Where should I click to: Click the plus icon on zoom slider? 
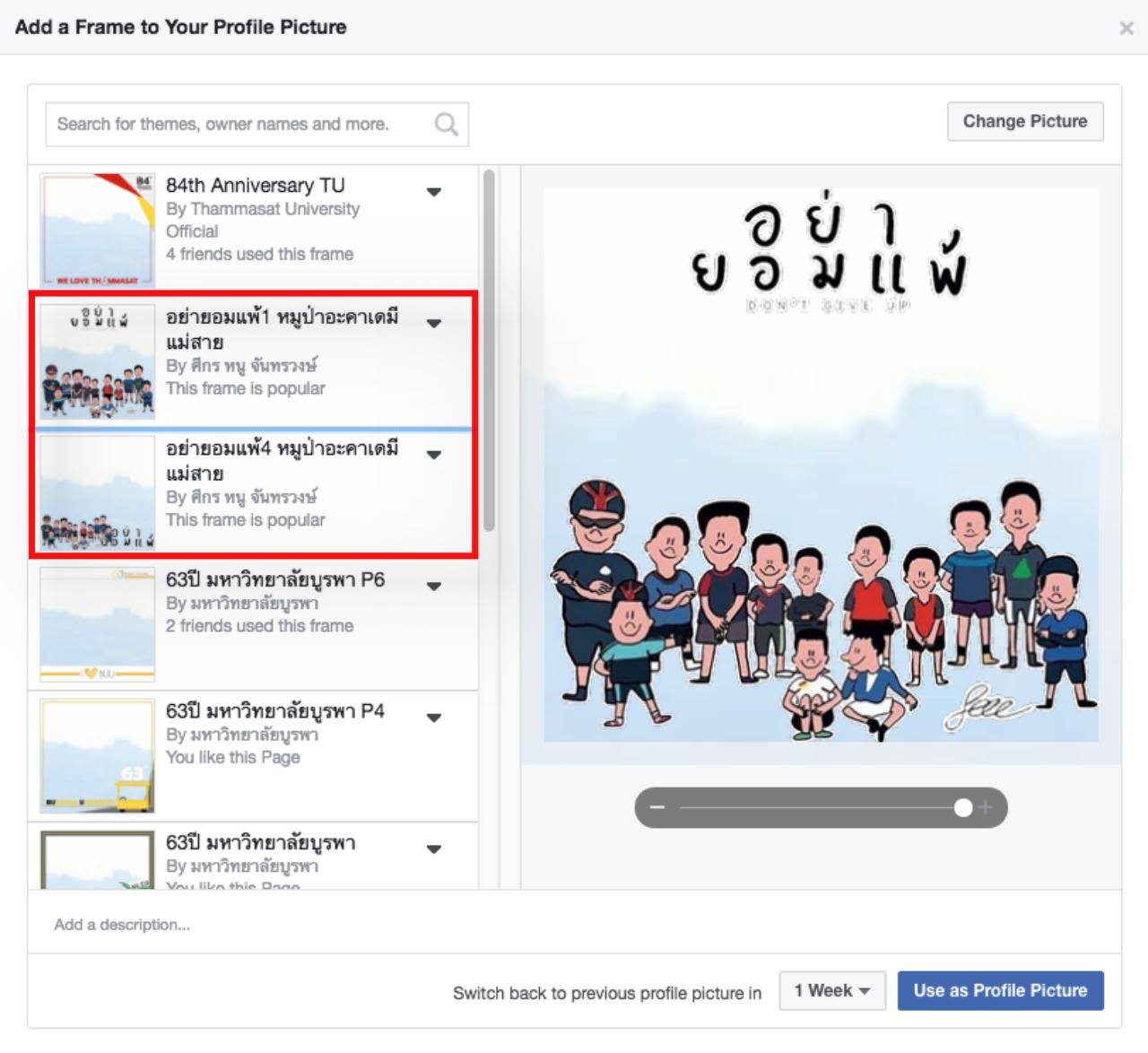(x=985, y=807)
